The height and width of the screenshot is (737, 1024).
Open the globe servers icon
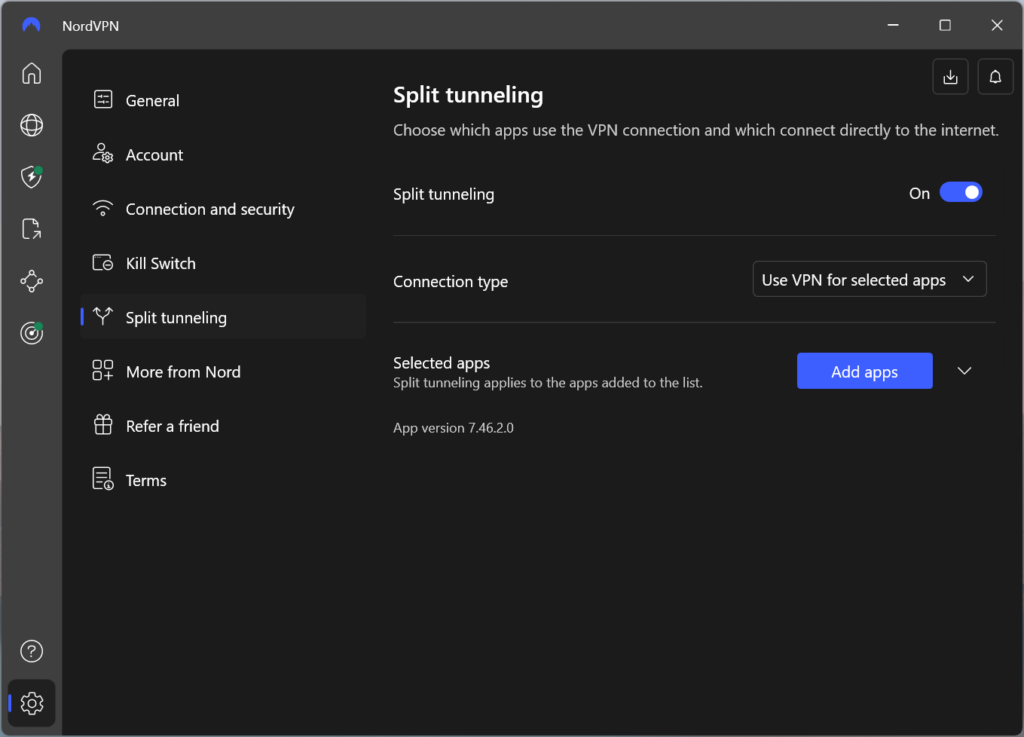pyautogui.click(x=31, y=125)
